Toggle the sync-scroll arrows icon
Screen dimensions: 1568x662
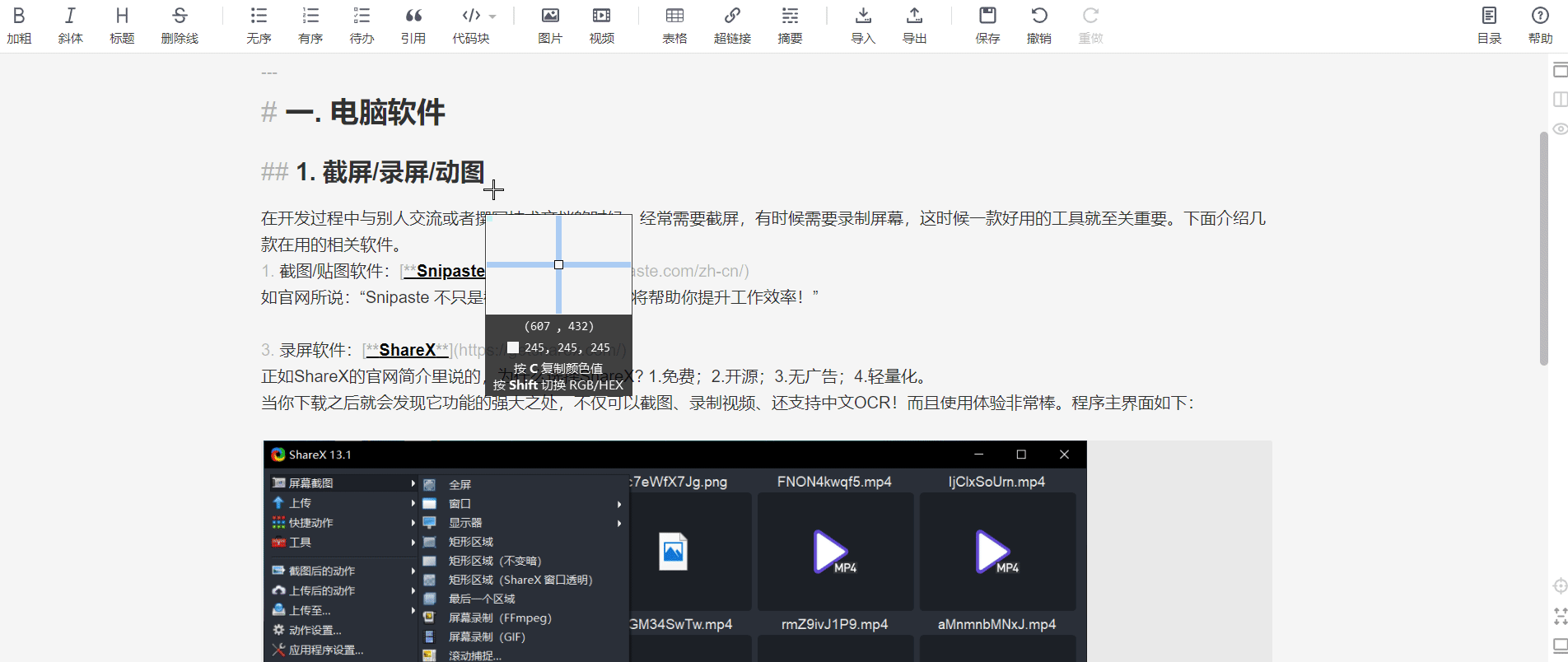click(1560, 616)
